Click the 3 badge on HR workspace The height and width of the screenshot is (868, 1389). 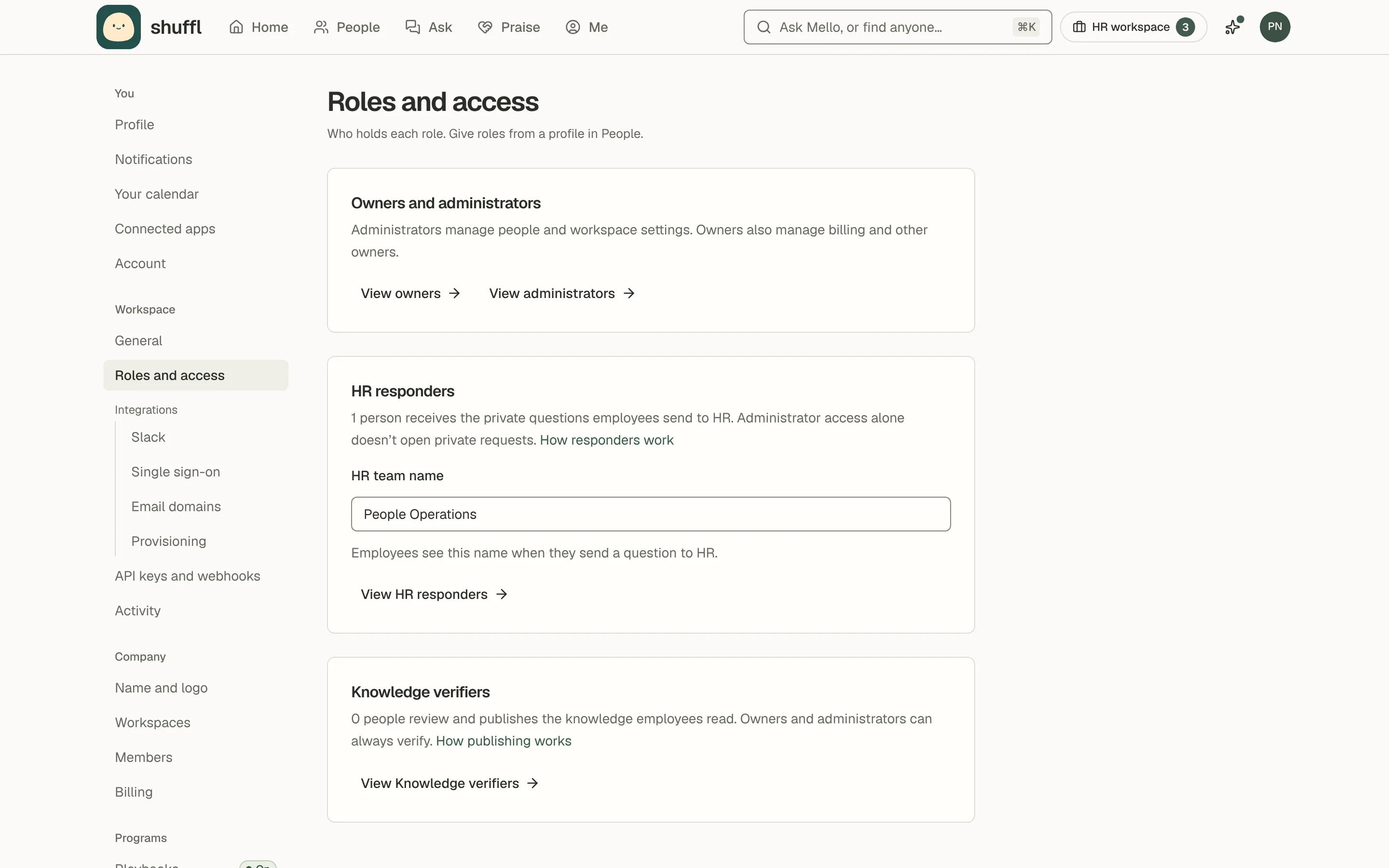1185,27
